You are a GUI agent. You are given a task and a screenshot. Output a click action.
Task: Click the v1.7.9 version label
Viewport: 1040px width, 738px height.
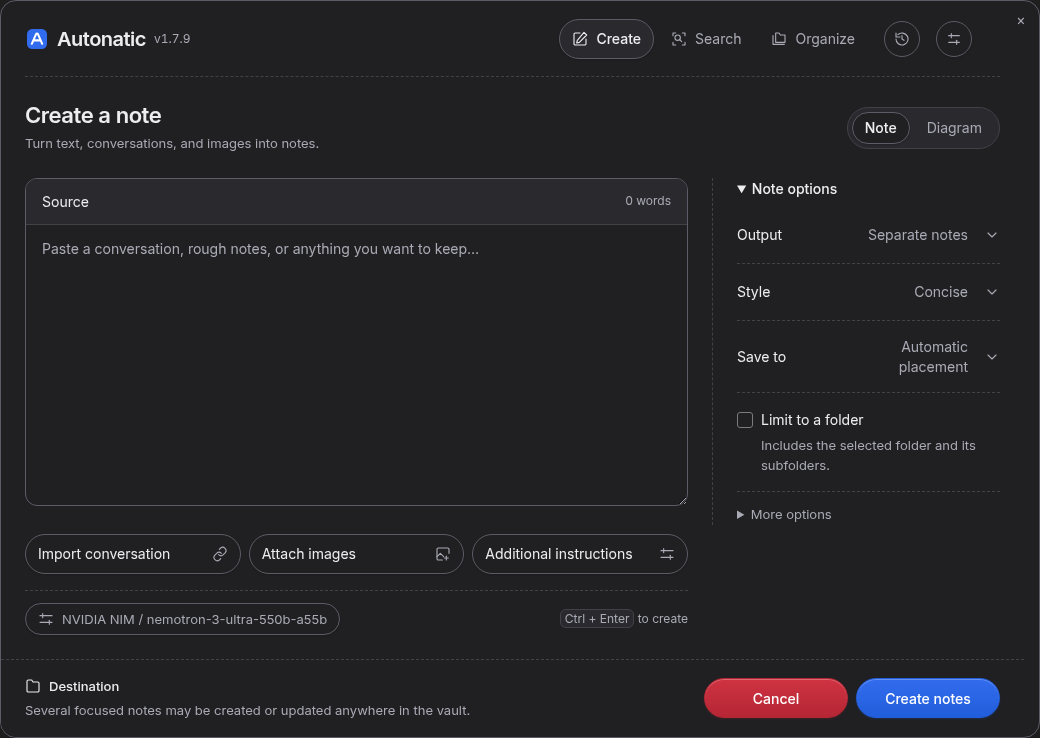click(x=172, y=39)
